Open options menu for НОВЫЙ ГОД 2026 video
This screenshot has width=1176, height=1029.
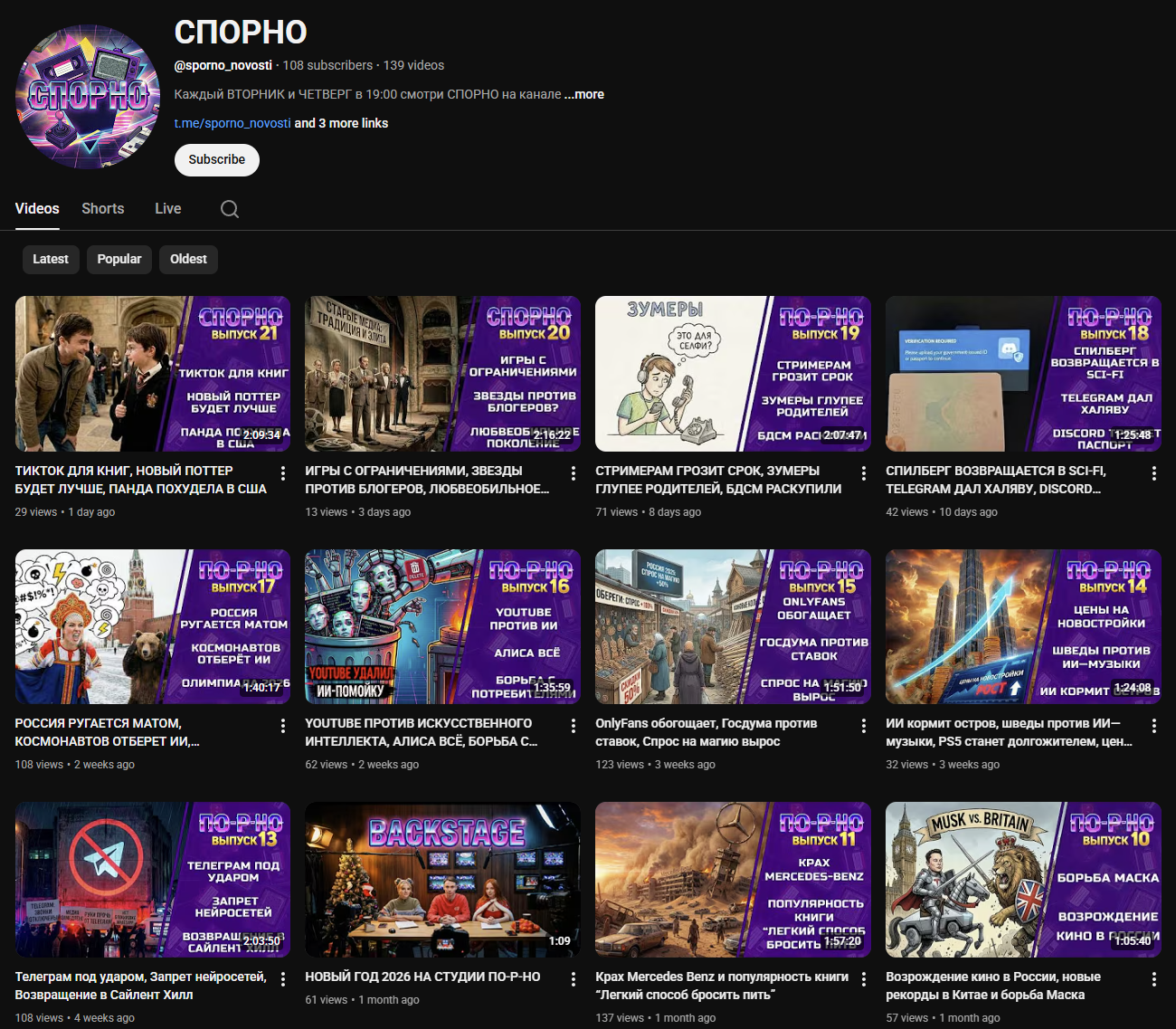click(x=574, y=979)
